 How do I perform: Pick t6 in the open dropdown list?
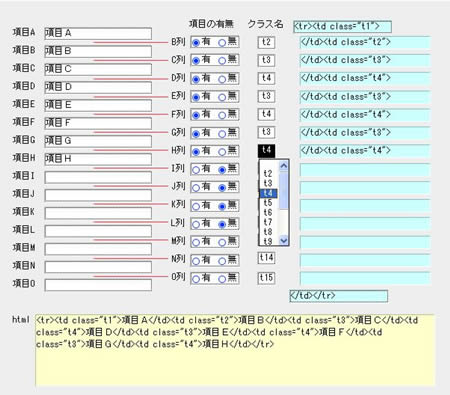click(x=268, y=212)
